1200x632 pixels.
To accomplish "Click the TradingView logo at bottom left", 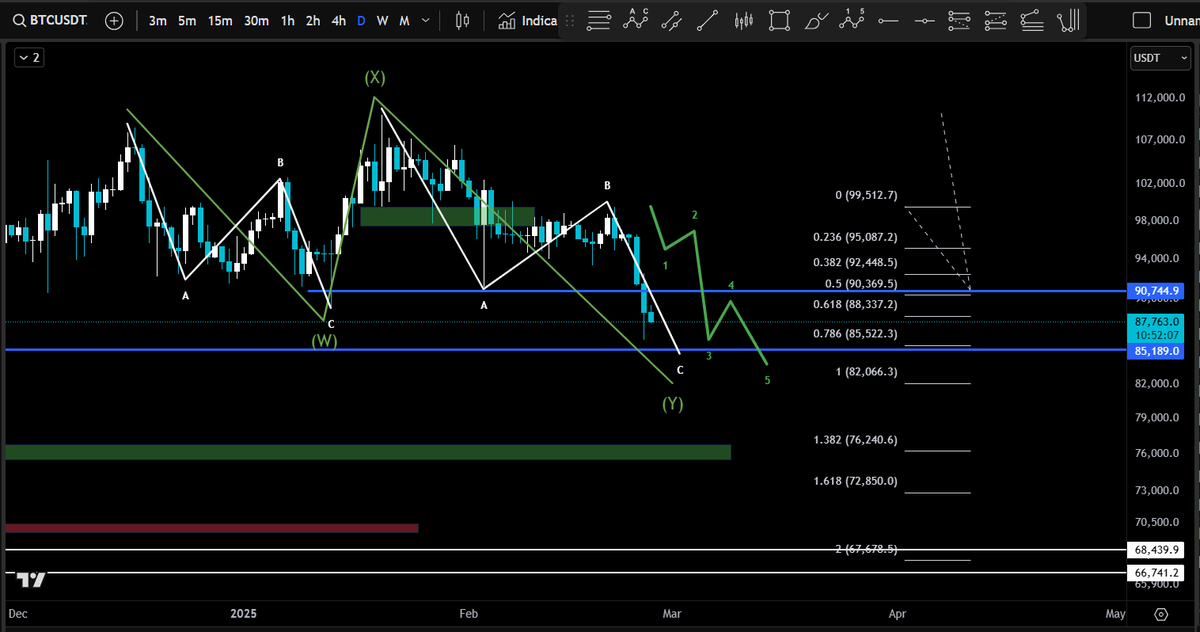I will point(28,578).
